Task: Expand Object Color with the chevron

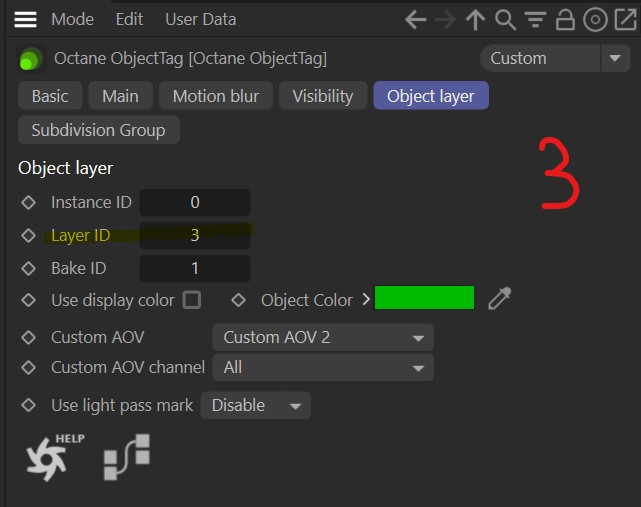Action: point(366,300)
